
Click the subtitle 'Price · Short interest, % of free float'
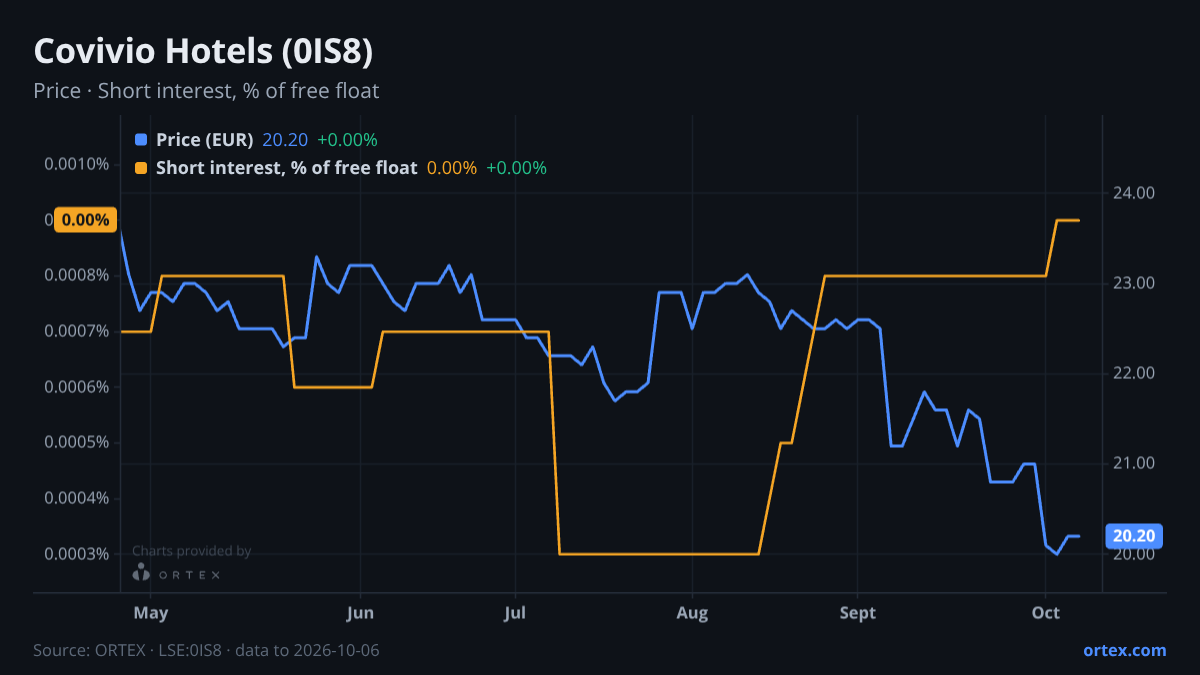pos(206,91)
